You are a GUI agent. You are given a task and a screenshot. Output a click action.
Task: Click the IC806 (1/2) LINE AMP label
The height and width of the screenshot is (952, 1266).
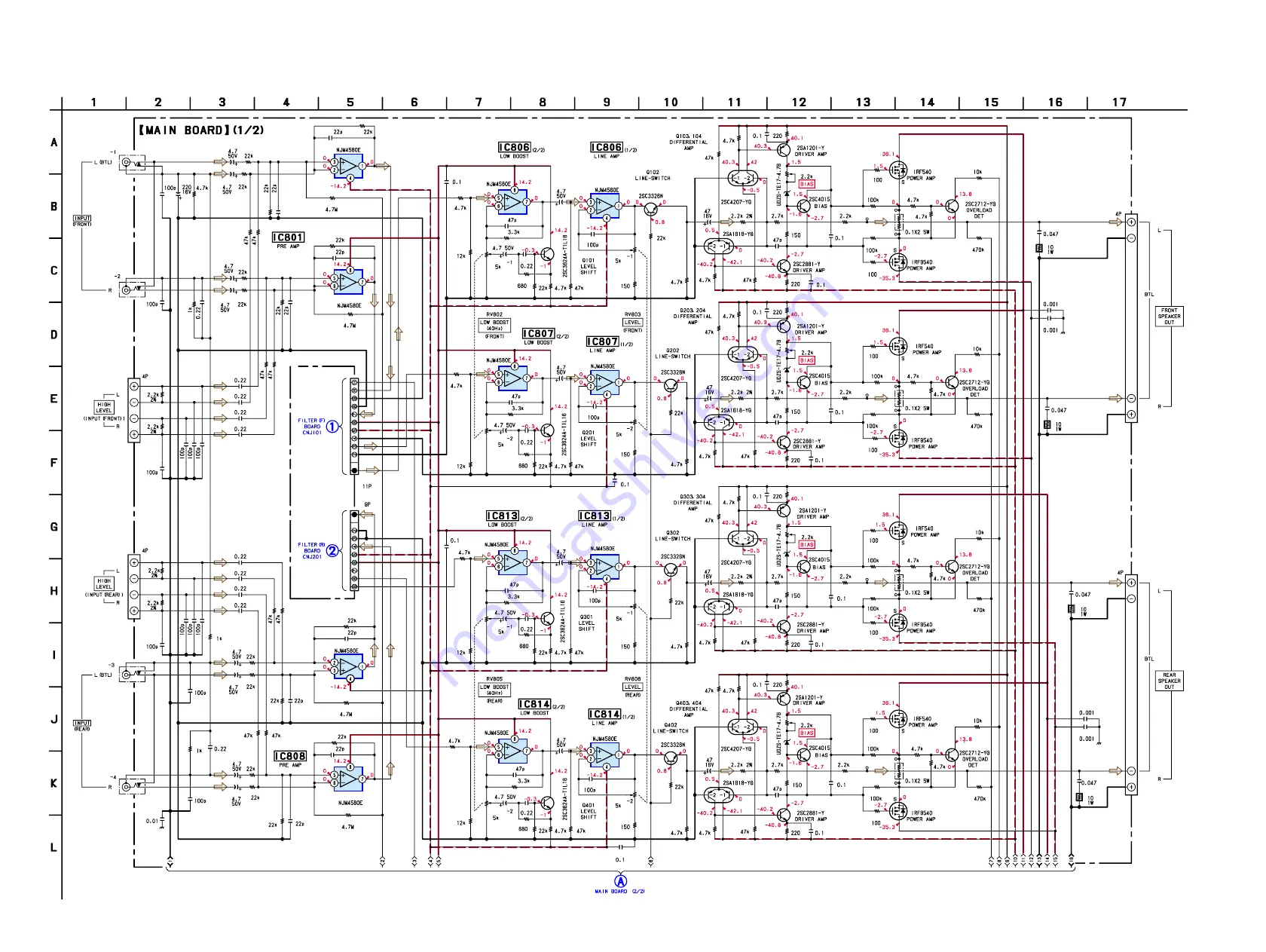pyautogui.click(x=613, y=150)
